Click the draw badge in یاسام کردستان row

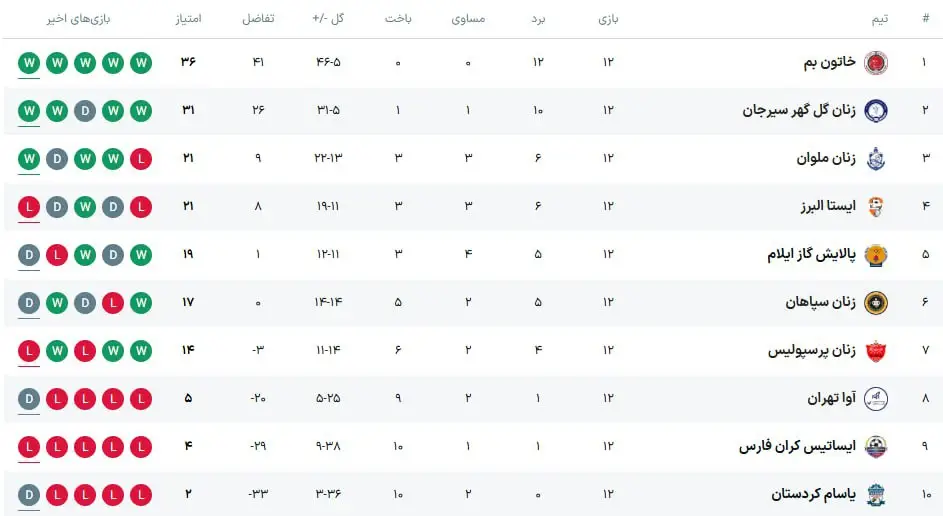coord(29,494)
